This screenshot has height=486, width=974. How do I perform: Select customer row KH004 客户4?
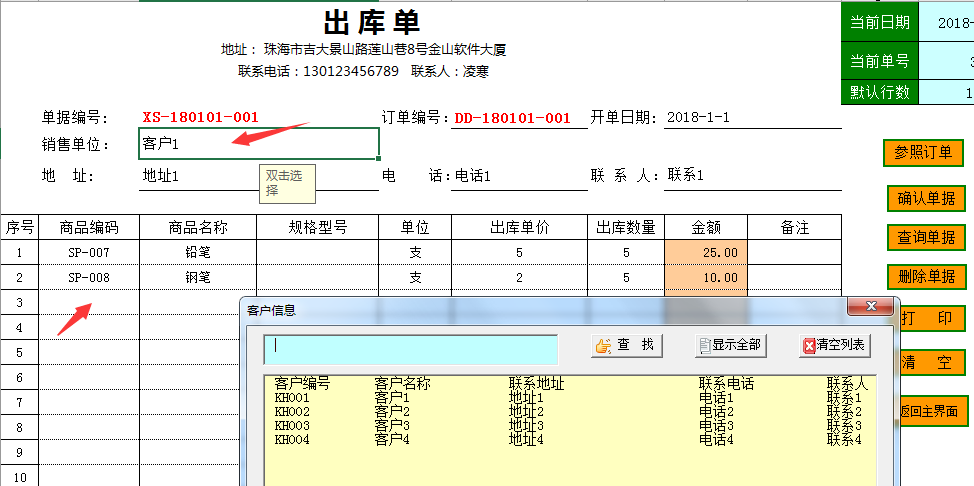[570, 440]
